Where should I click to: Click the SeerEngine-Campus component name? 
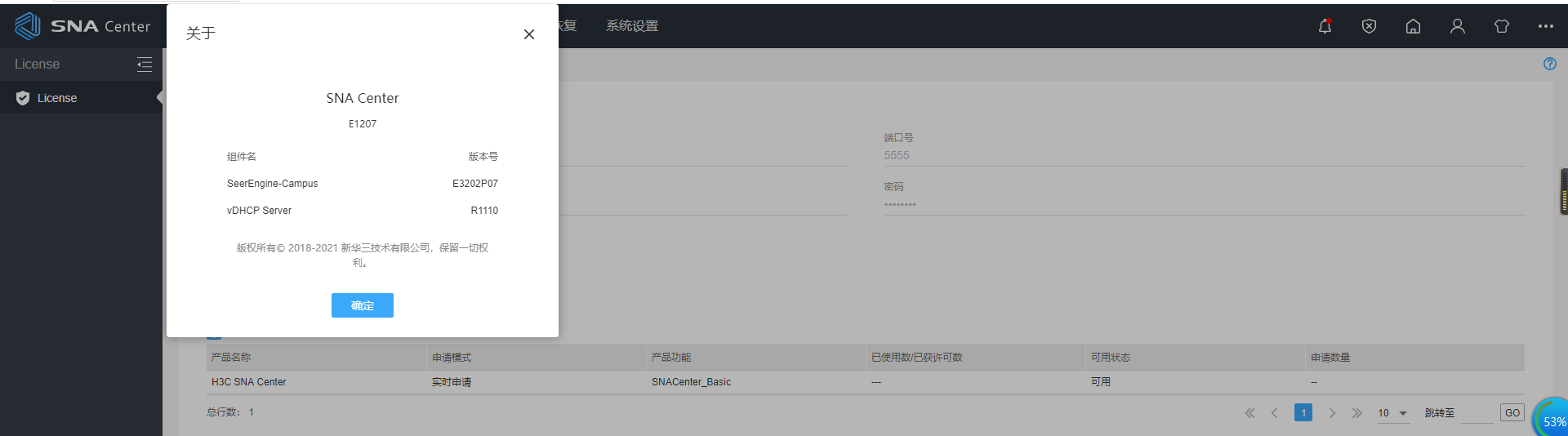point(273,184)
